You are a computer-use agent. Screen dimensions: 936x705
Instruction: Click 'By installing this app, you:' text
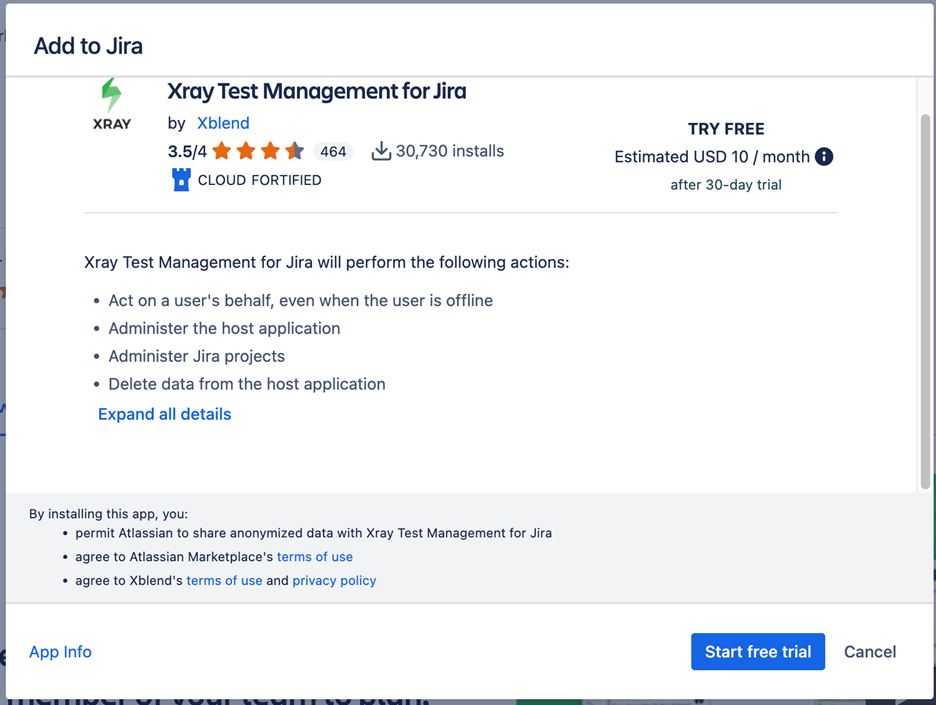109,514
